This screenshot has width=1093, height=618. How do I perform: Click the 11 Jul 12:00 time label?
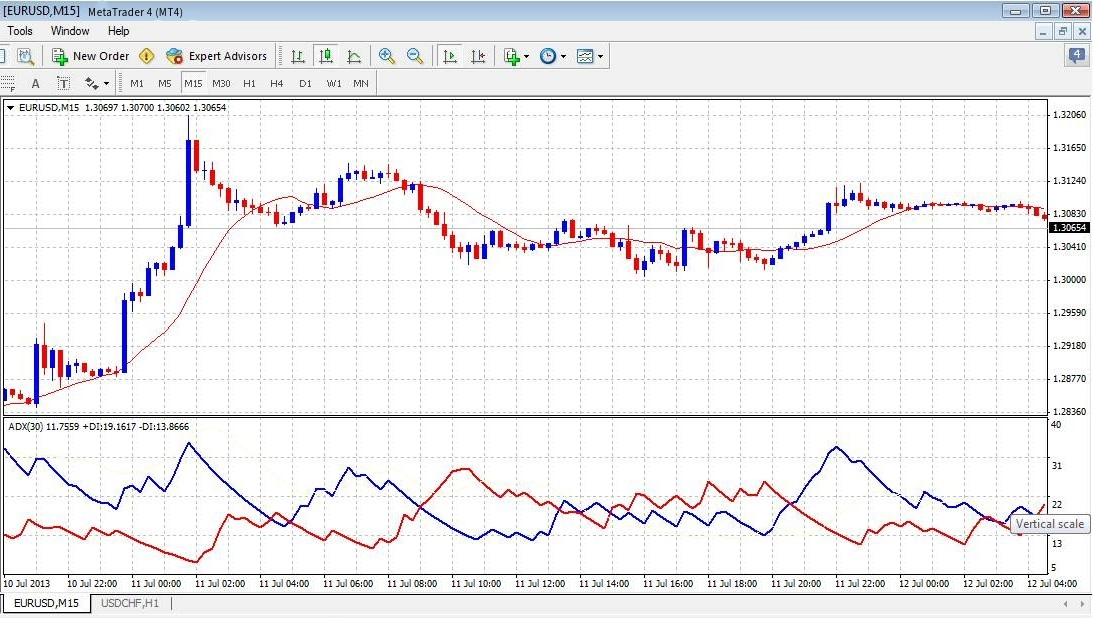(540, 584)
